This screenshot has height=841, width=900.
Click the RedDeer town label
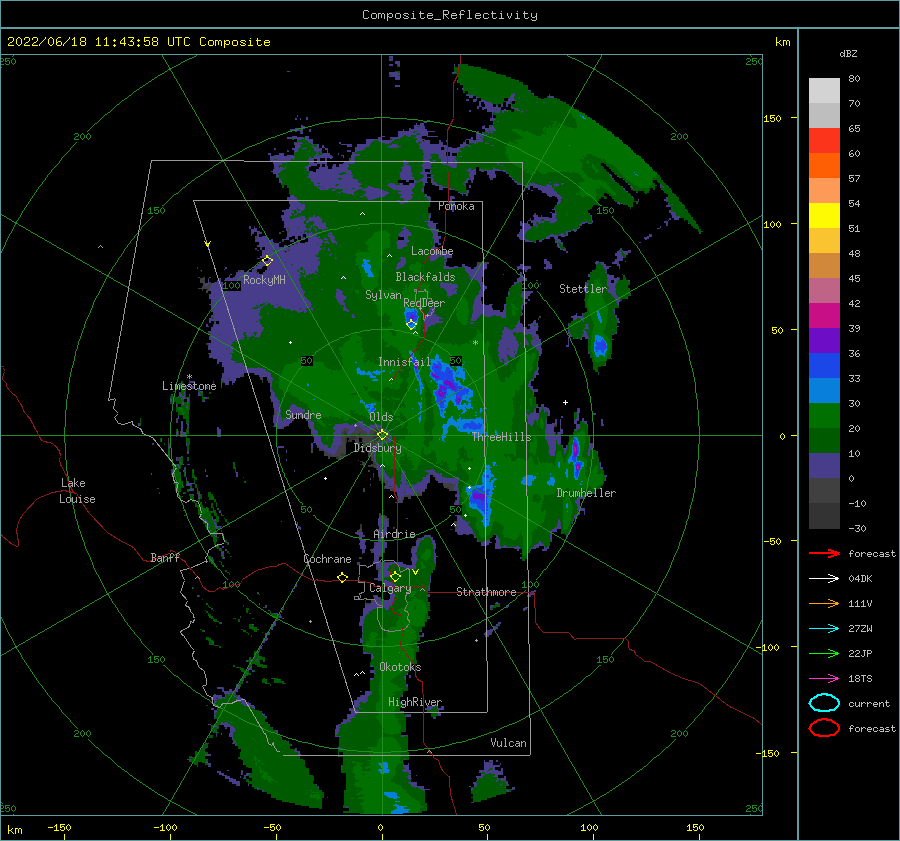pyautogui.click(x=424, y=303)
